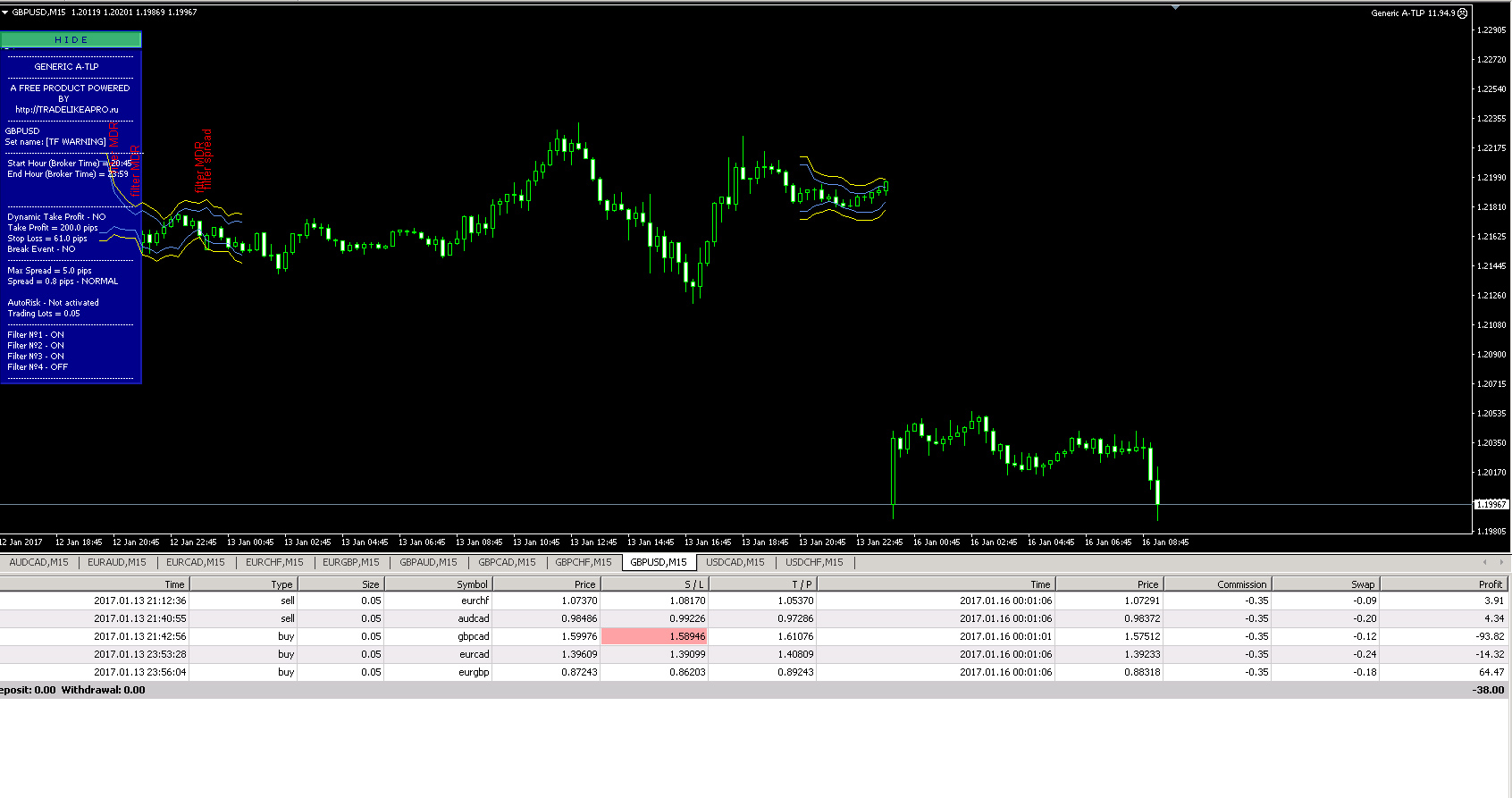Sort by the Symbol column header
The image size is (1512, 798).
coord(438,584)
